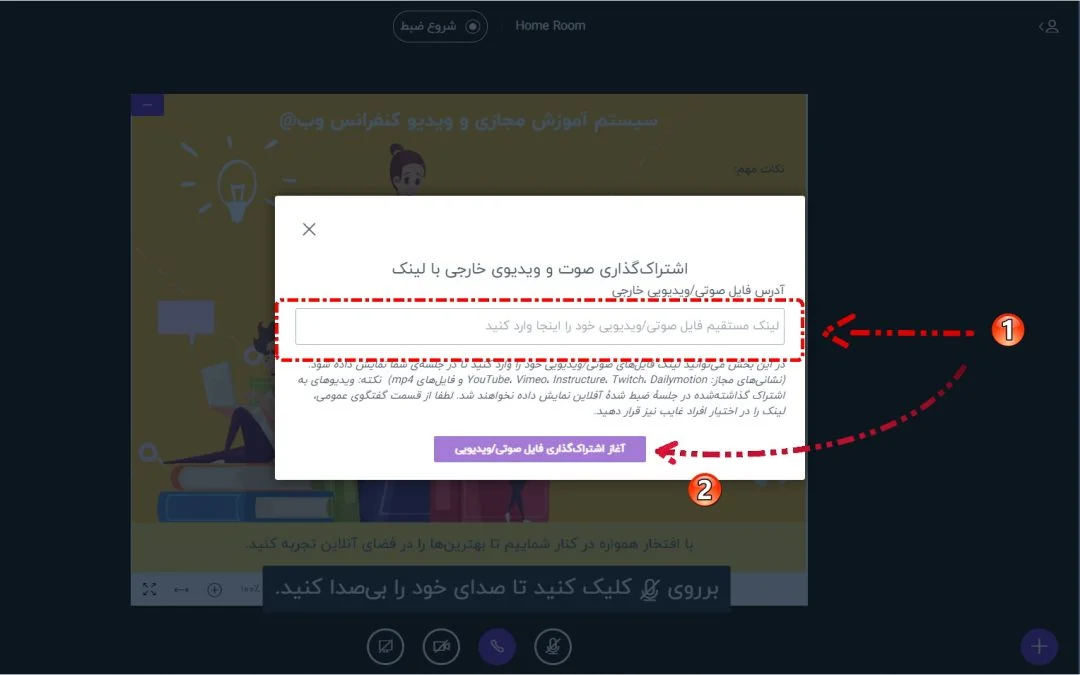Viewport: 1080px width, 675px height.
Task: Click the record circle icon beside شروع ضبط
Action: click(x=472, y=26)
